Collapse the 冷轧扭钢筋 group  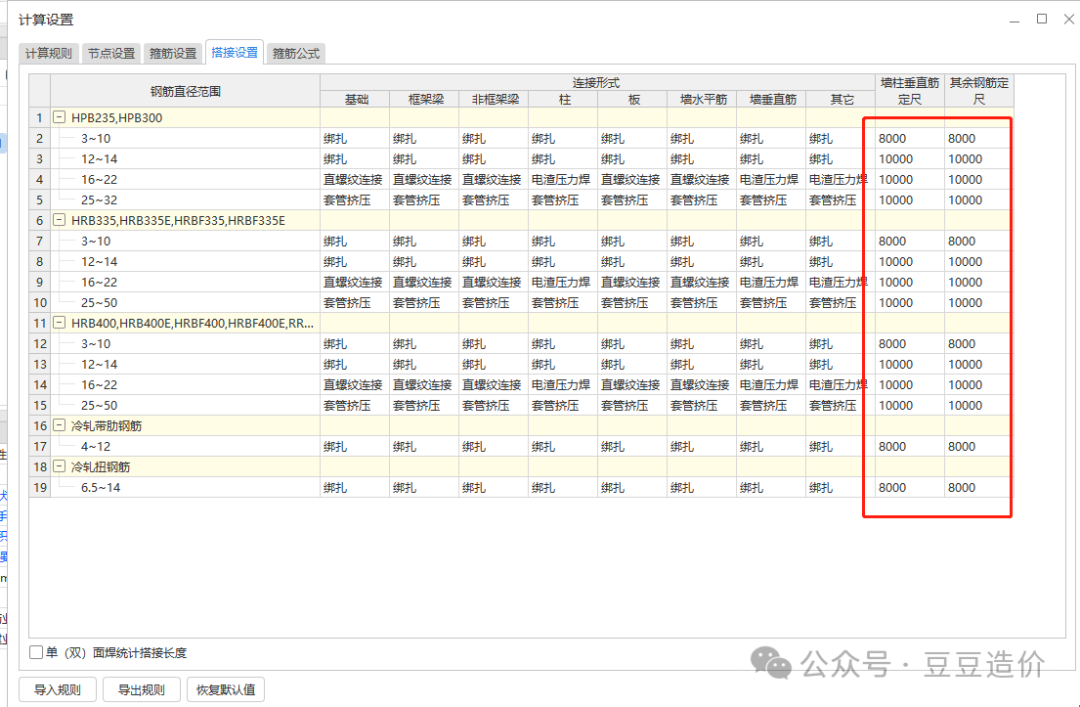tap(60, 467)
